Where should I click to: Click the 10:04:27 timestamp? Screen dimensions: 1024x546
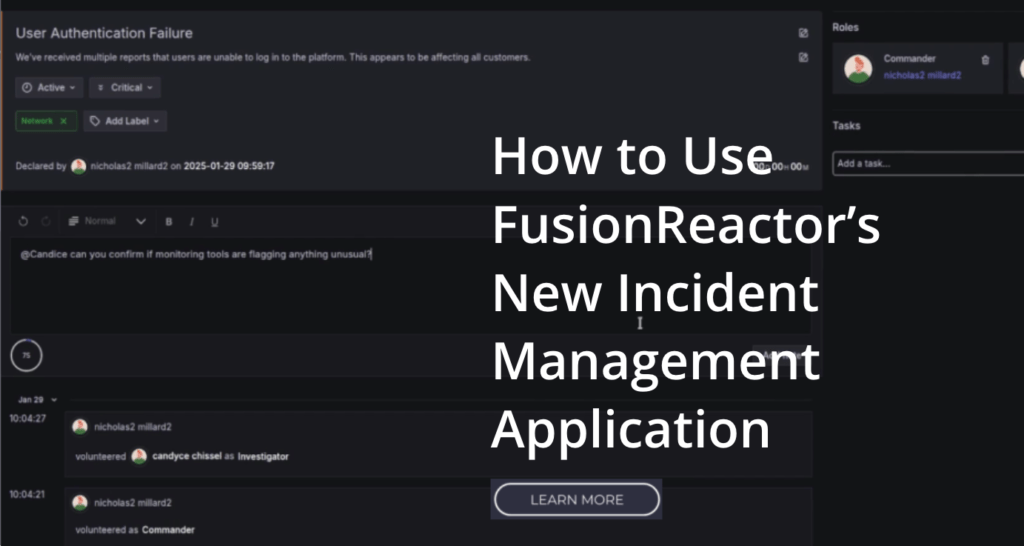pyautogui.click(x=27, y=419)
